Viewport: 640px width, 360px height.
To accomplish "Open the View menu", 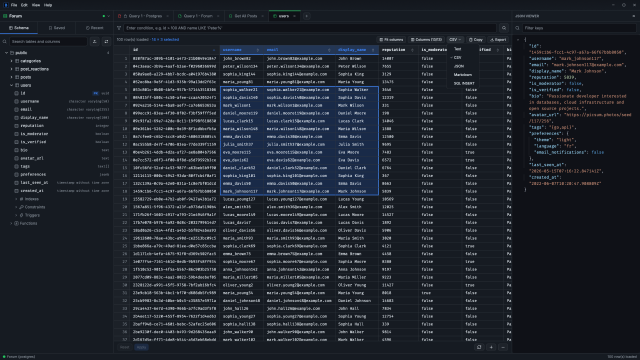I will pos(36,5).
